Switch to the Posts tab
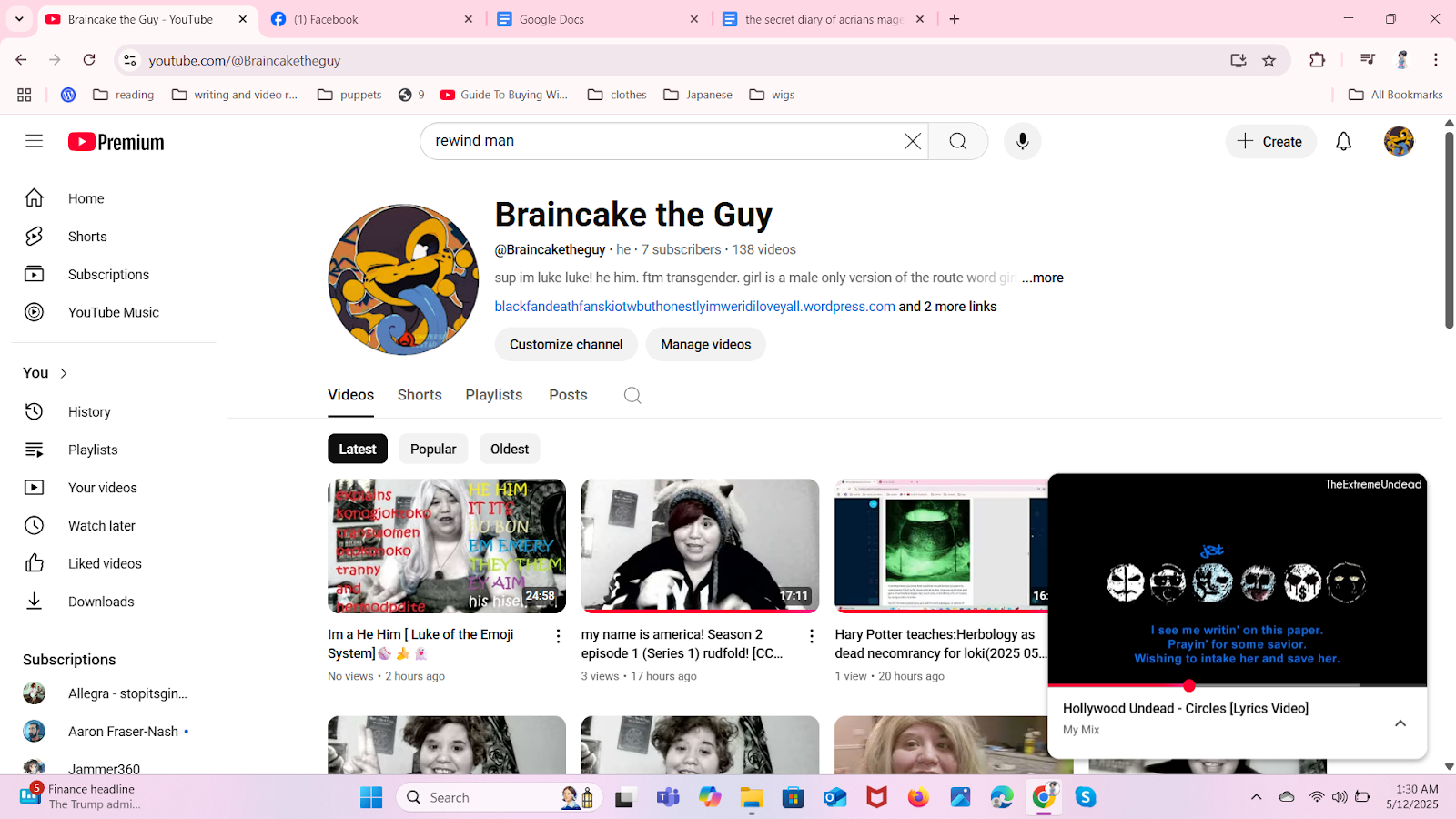1456x819 pixels. click(x=568, y=395)
